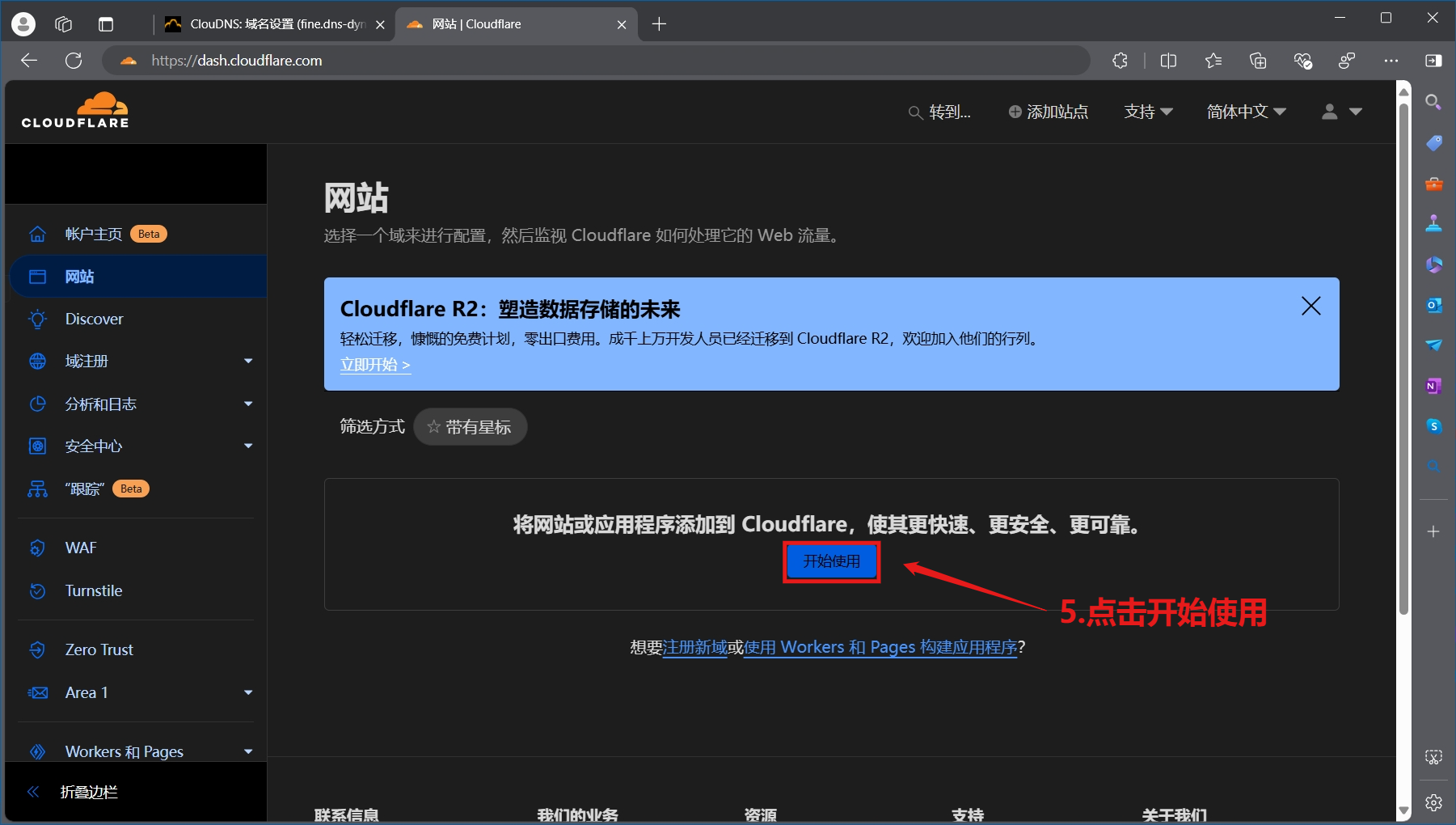The height and width of the screenshot is (825, 1456).
Task: Click the Cloudflare logo
Action: (75, 111)
